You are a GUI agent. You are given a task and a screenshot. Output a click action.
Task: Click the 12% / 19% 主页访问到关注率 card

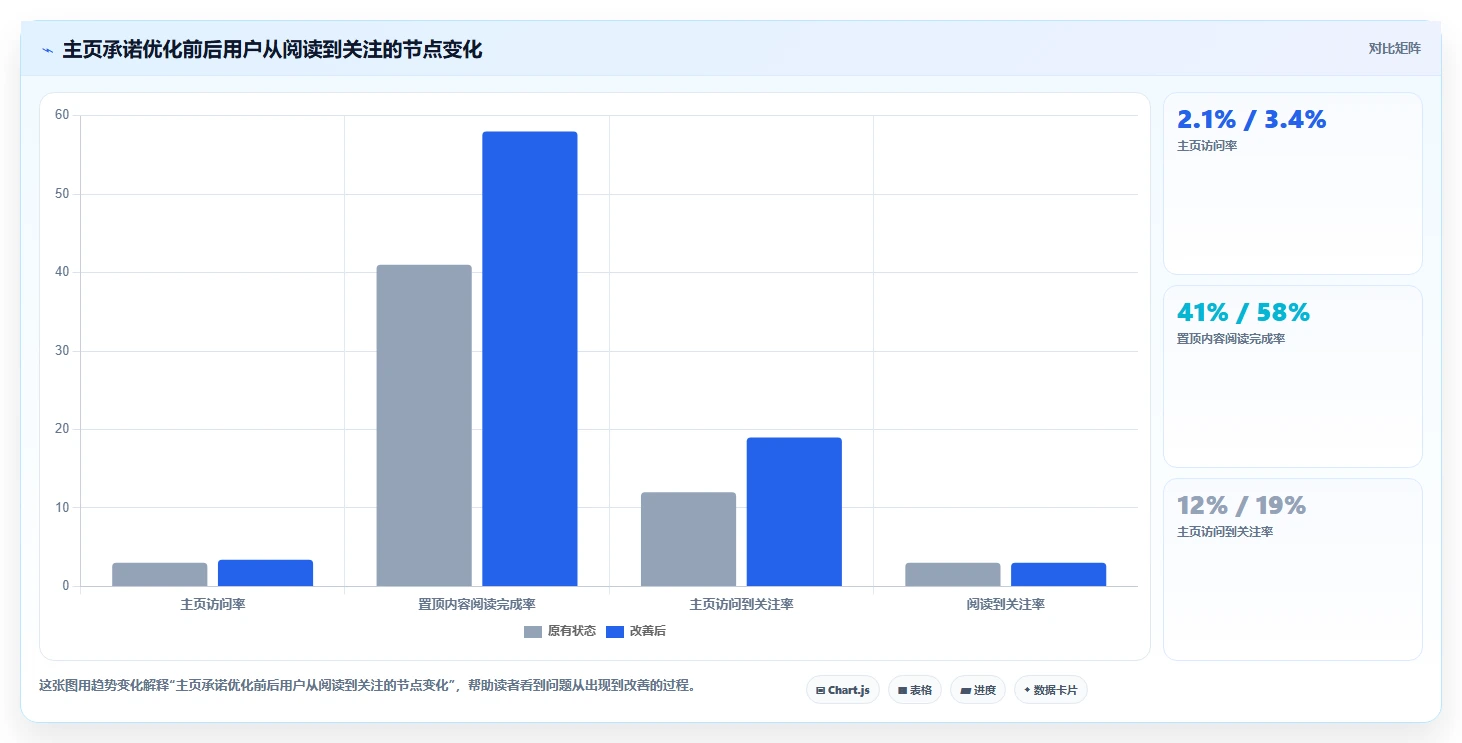(1292, 569)
